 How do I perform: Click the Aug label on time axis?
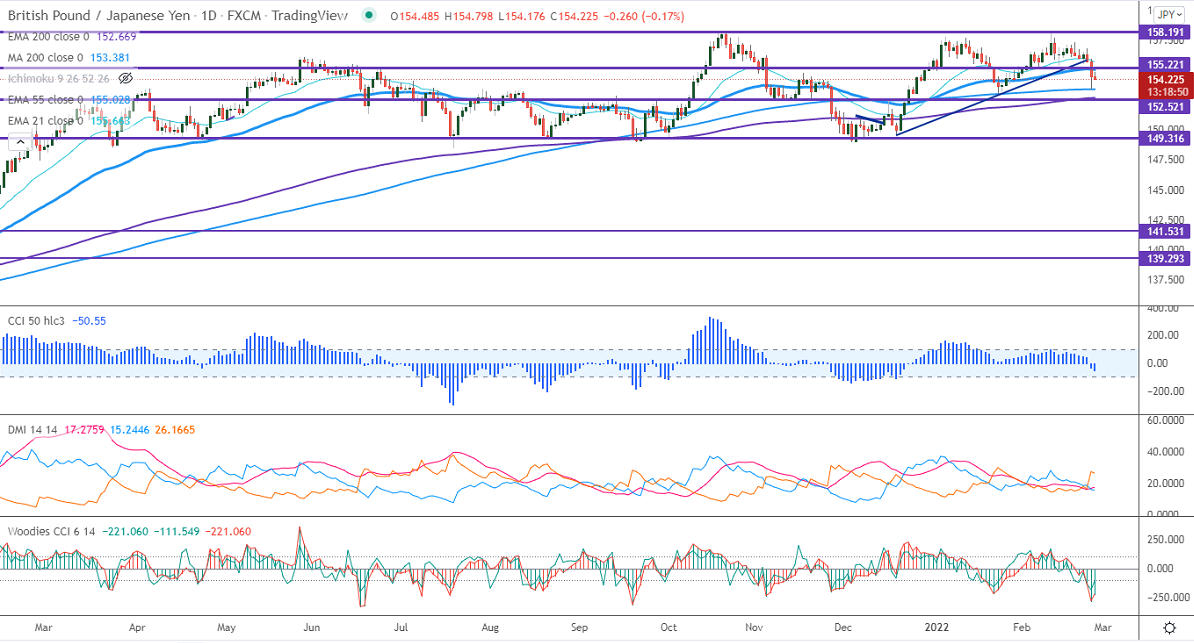tap(490, 628)
